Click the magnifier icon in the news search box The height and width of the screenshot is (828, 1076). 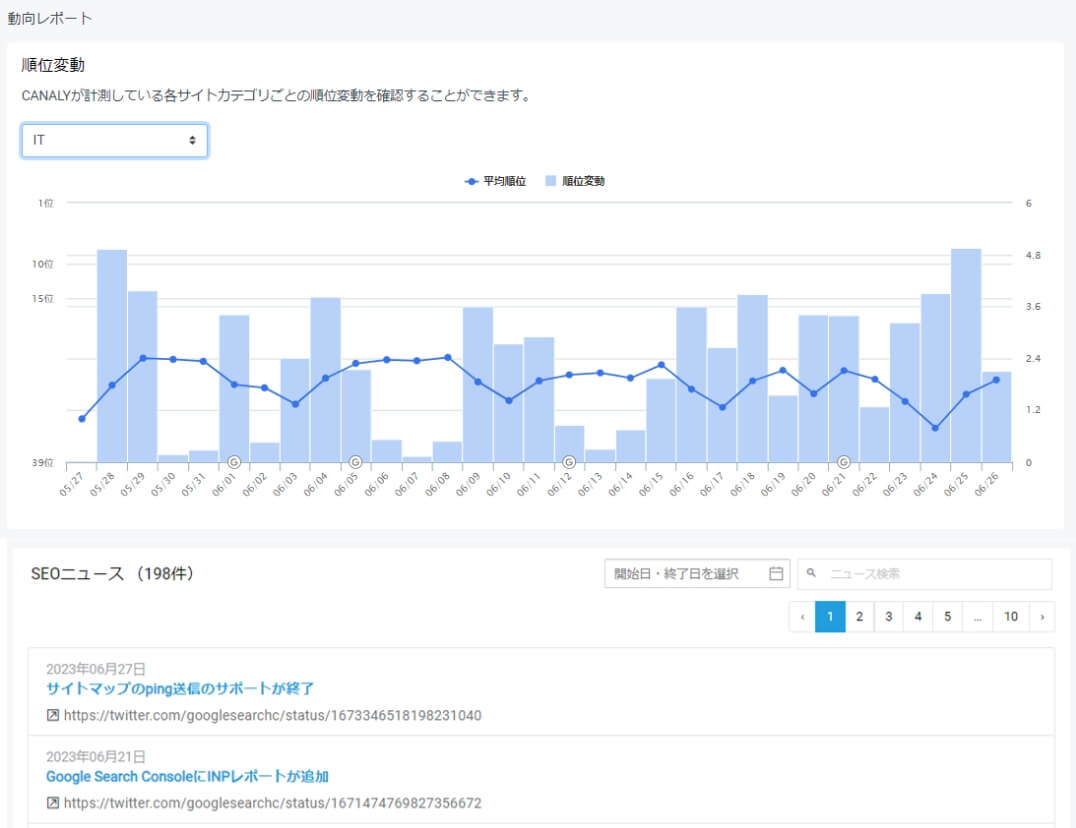[x=809, y=573]
